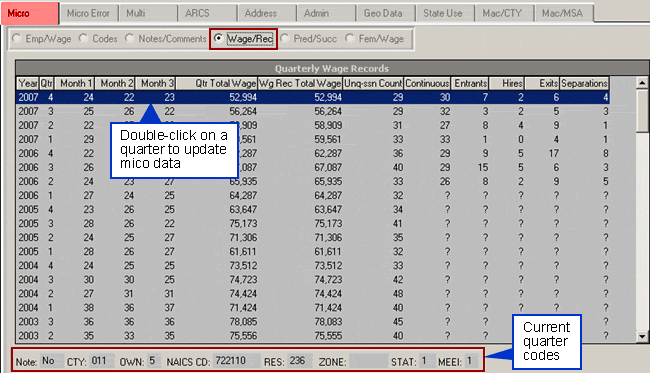The width and height of the screenshot is (650, 373).
Task: Click the CTY field showing 011
Action: [102, 361]
